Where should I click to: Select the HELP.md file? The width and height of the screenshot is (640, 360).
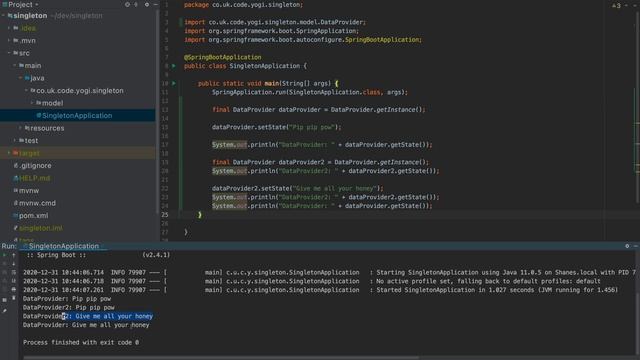click(32, 178)
